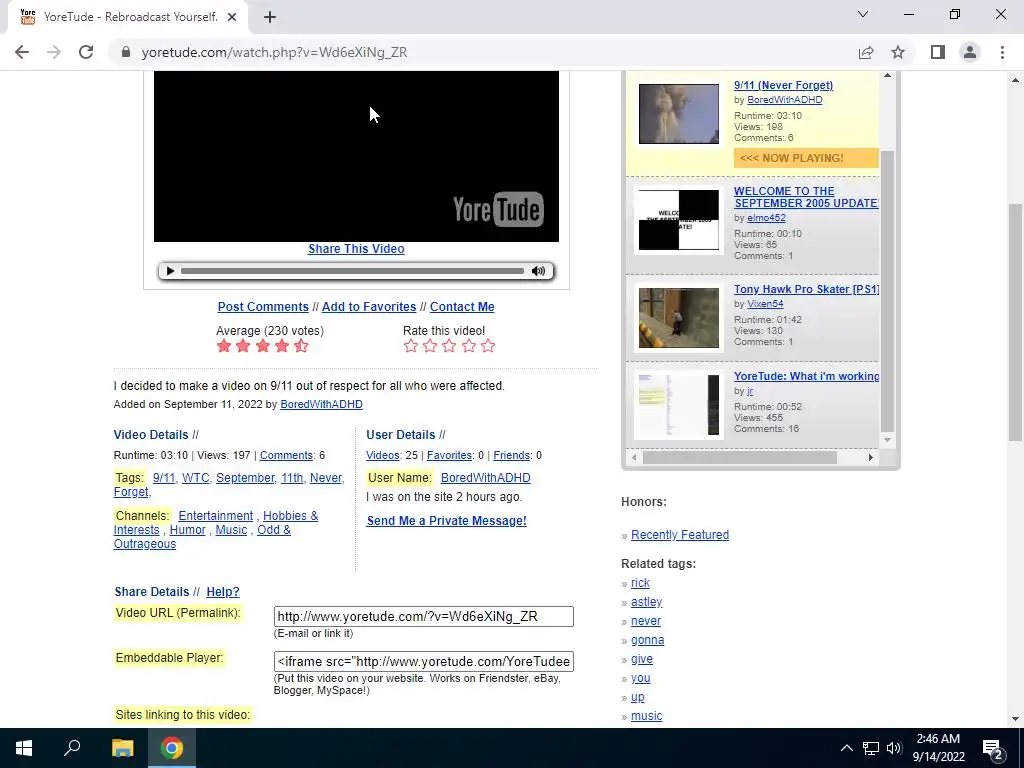Select the September tag

(245, 478)
